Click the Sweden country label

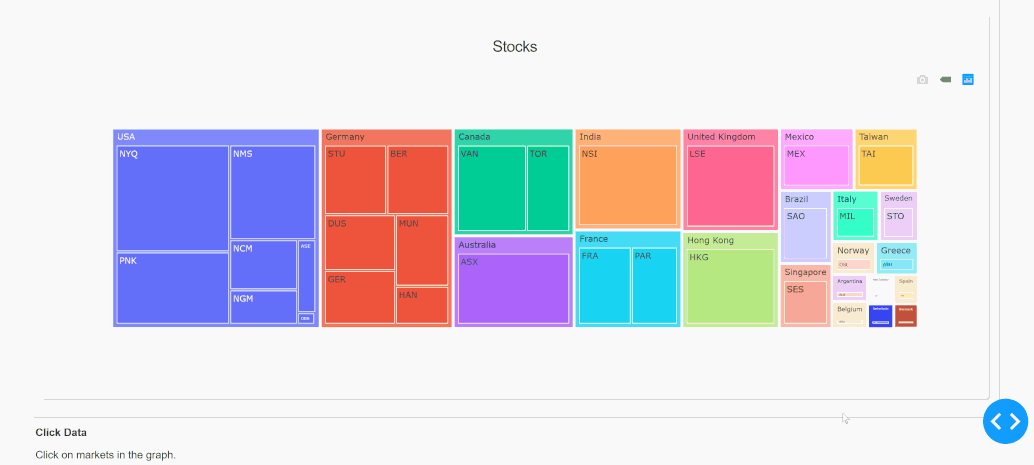(x=898, y=198)
